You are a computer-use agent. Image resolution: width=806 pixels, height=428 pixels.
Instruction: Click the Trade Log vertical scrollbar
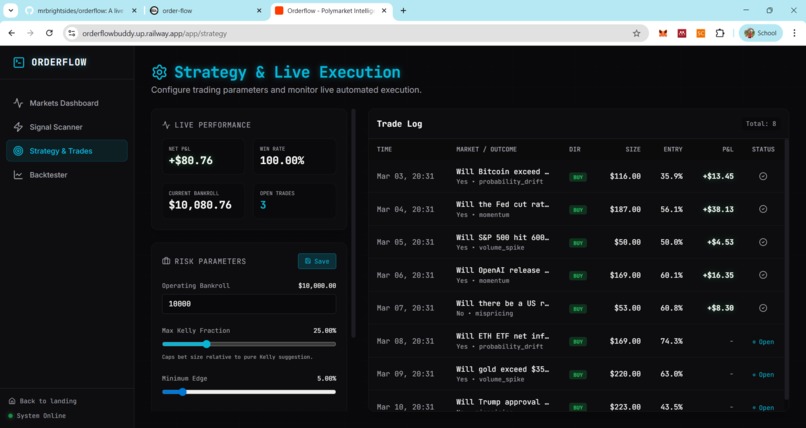point(786,269)
